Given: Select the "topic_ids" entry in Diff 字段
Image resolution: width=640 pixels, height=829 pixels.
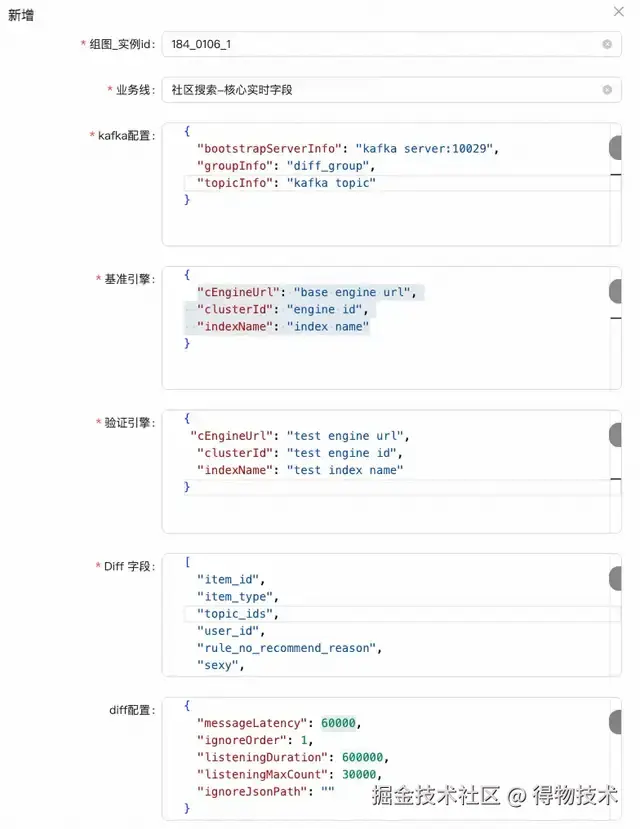Looking at the screenshot, I should [x=236, y=614].
